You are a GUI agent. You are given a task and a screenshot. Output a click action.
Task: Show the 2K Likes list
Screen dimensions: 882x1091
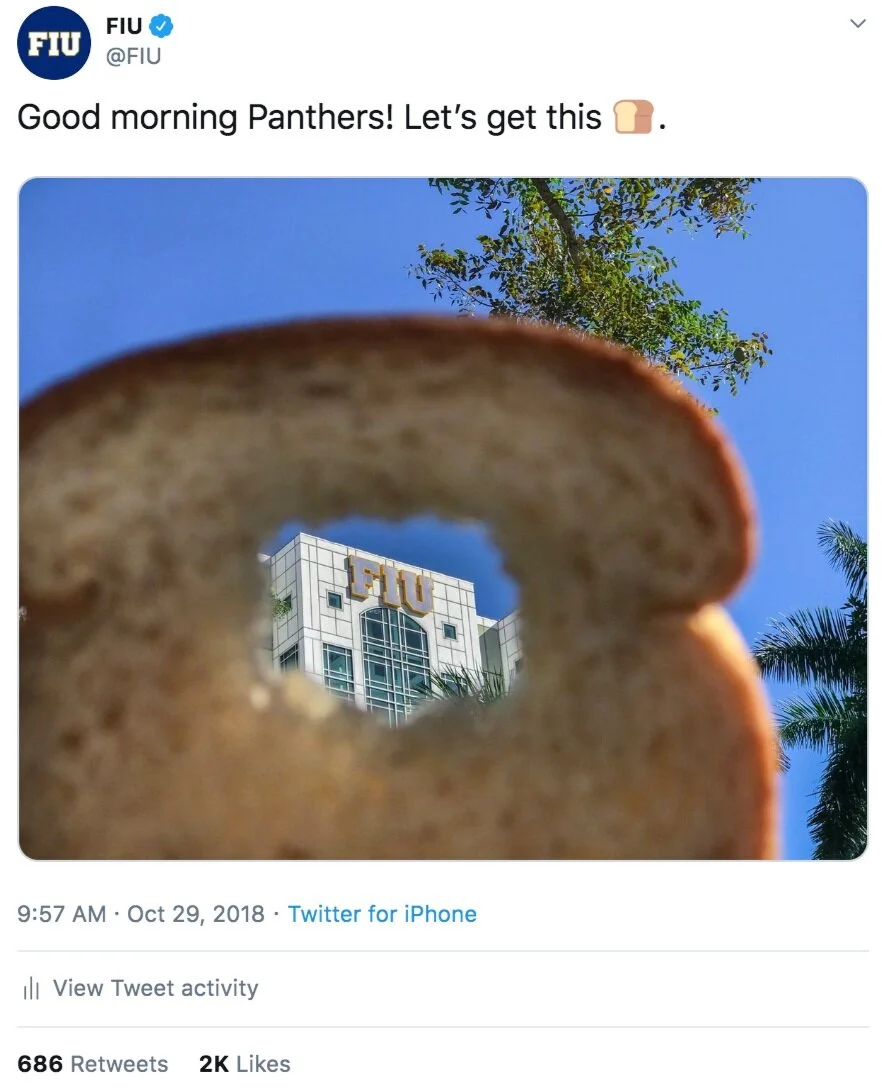(x=245, y=1063)
